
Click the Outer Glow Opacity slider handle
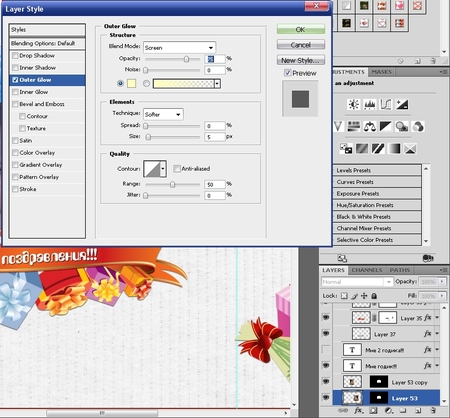[186, 59]
